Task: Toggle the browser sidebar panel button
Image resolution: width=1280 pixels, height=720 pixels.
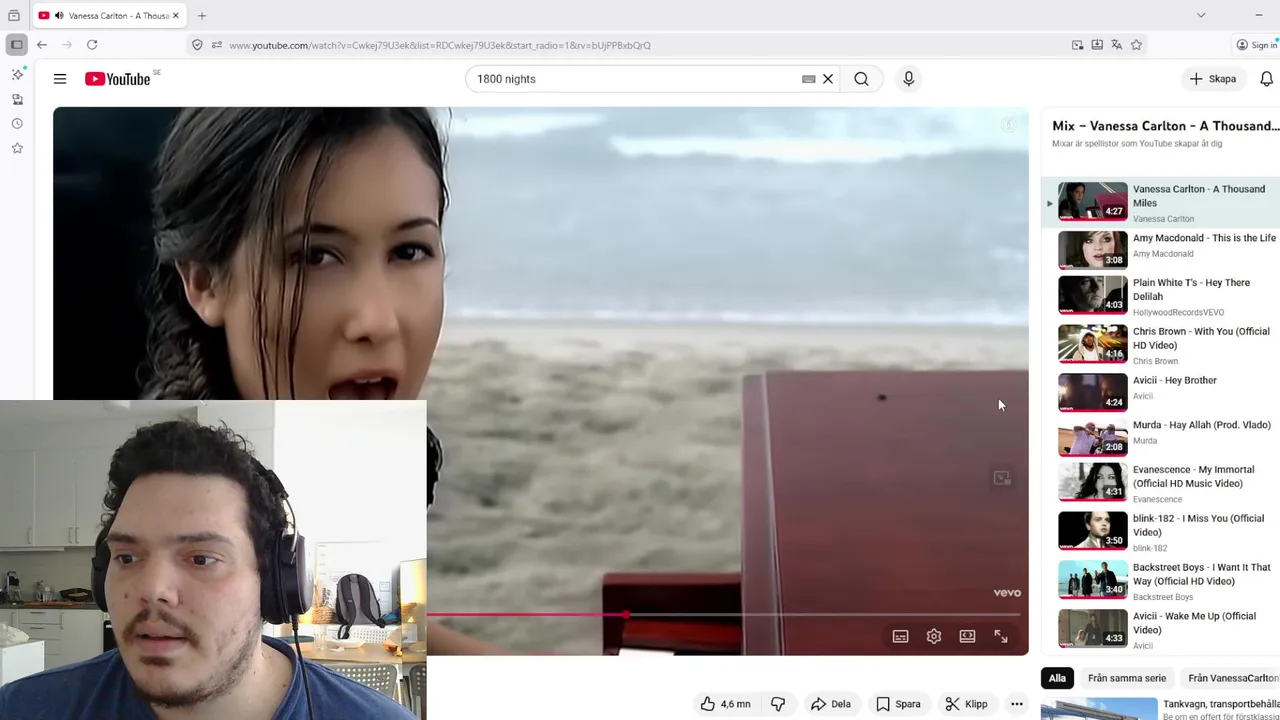Action: 17,45
